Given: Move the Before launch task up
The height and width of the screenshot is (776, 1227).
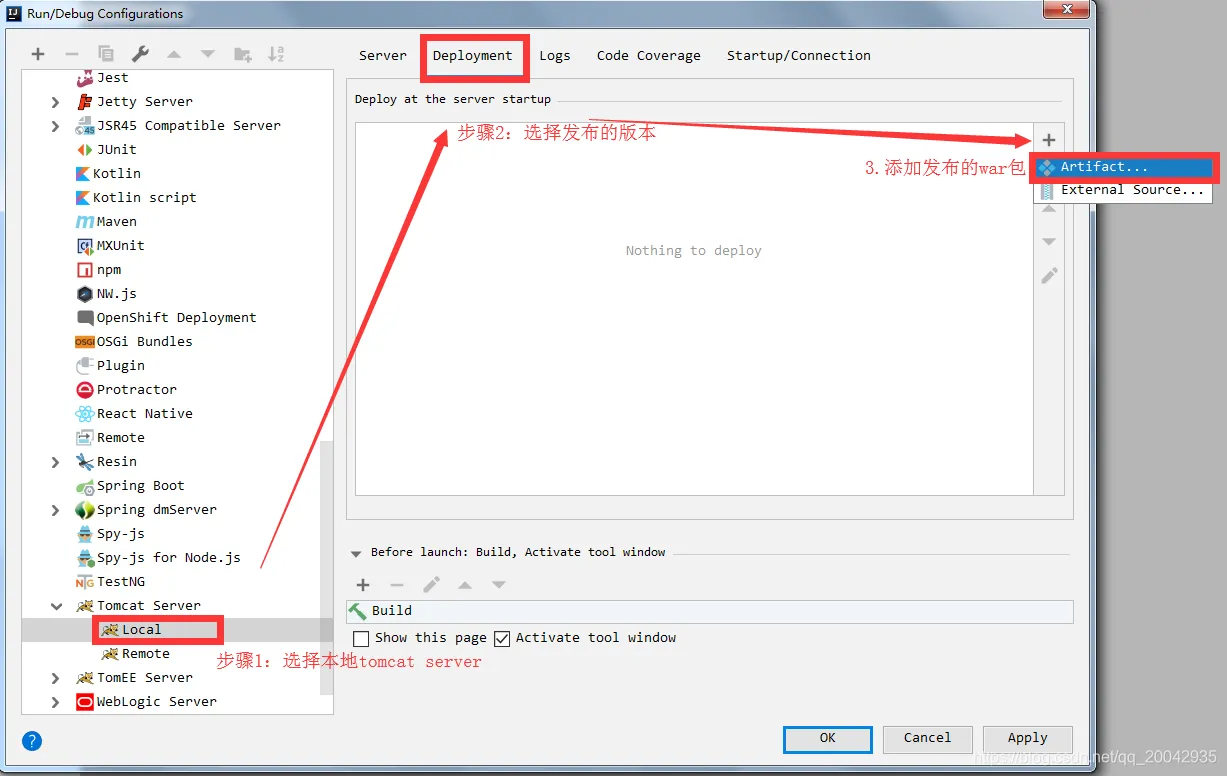Looking at the screenshot, I should pos(465,585).
